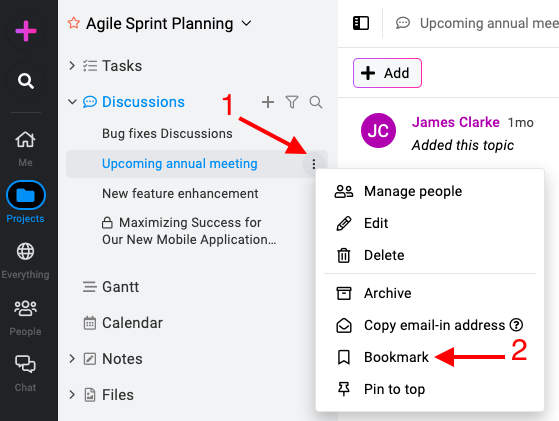Viewport: 559px width, 421px height.
Task: Choose Copy email-in address menu item
Action: click(430, 325)
